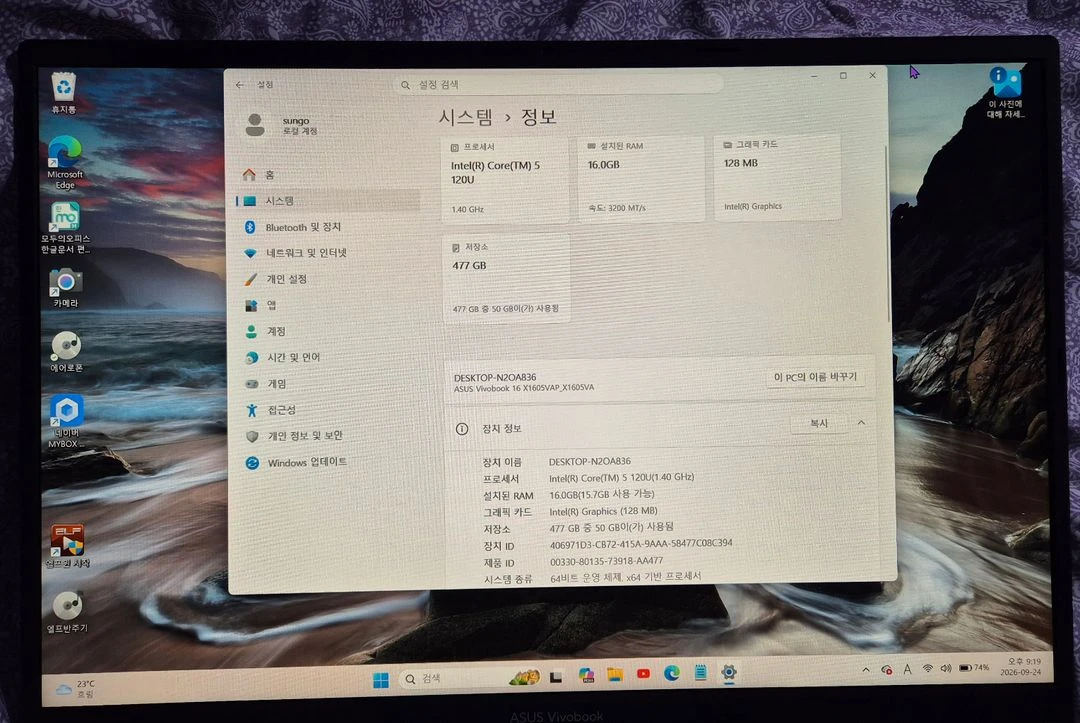Collapse the 장치 정보 section chevron
This screenshot has height=723, width=1080.
point(861,423)
